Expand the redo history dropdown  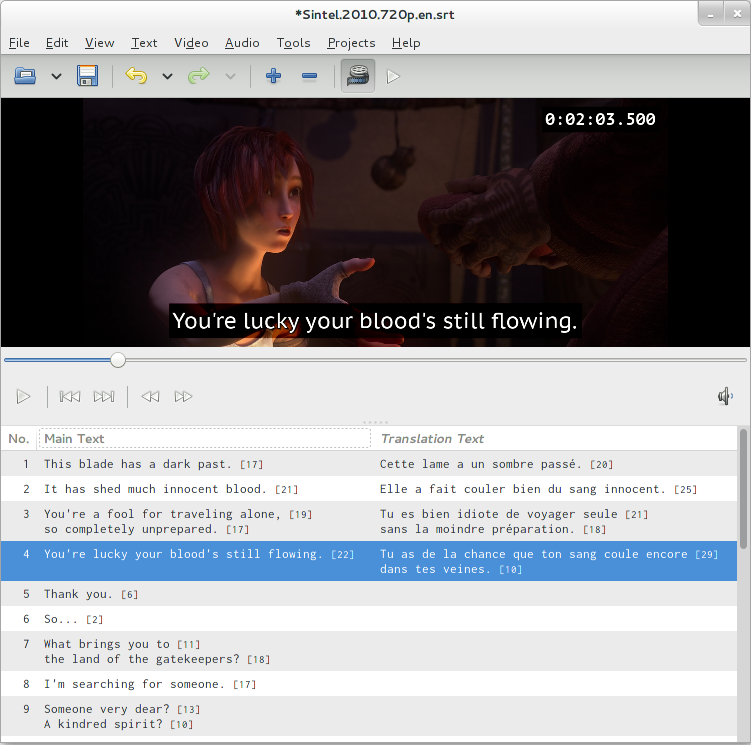[x=230, y=76]
